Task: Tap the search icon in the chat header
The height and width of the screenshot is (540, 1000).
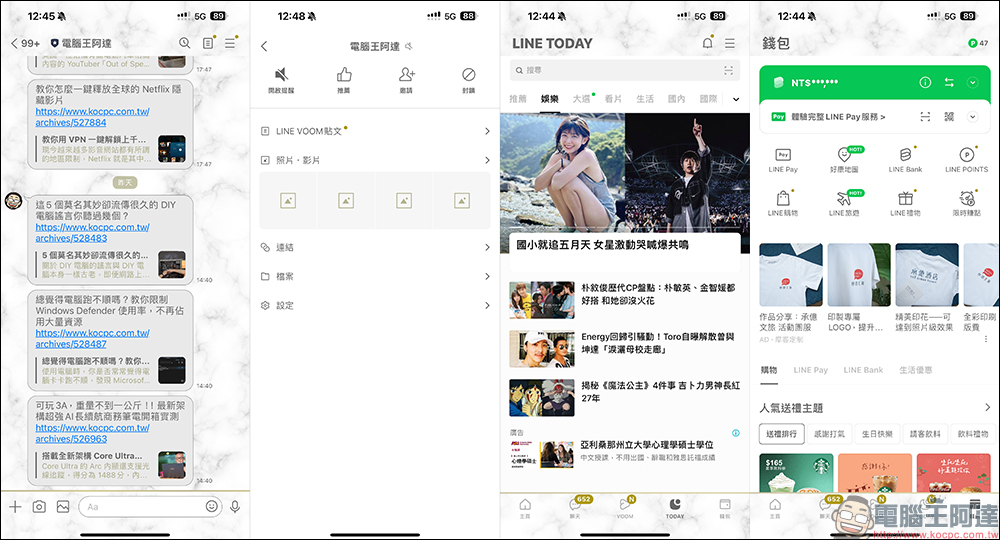Action: pos(184,43)
